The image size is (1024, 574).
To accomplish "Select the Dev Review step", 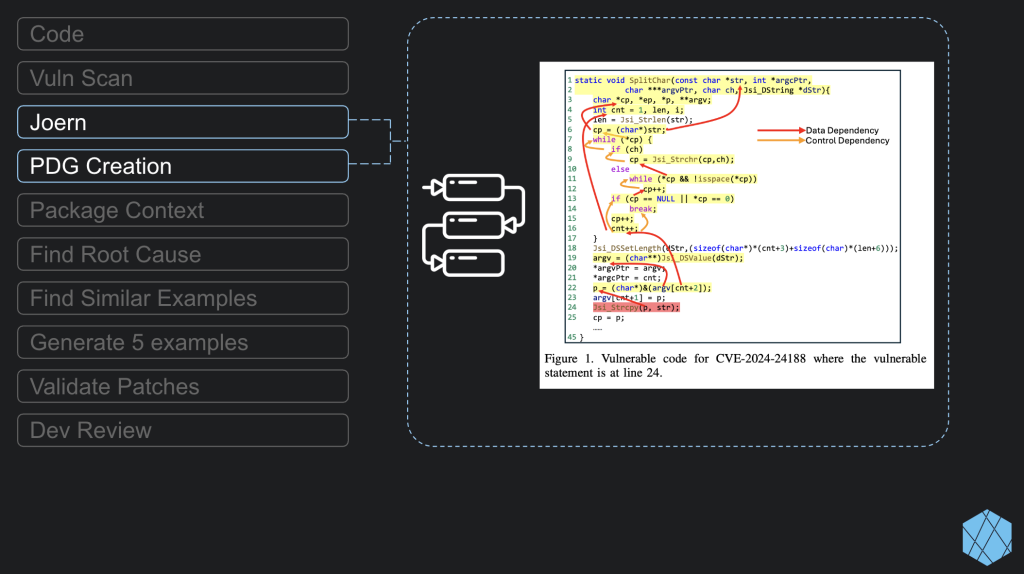I will 183,430.
